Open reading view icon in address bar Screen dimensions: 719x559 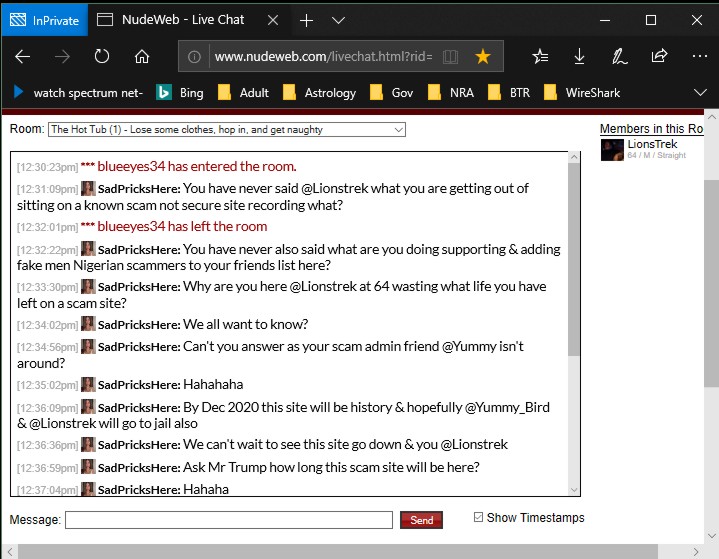pyautogui.click(x=451, y=57)
